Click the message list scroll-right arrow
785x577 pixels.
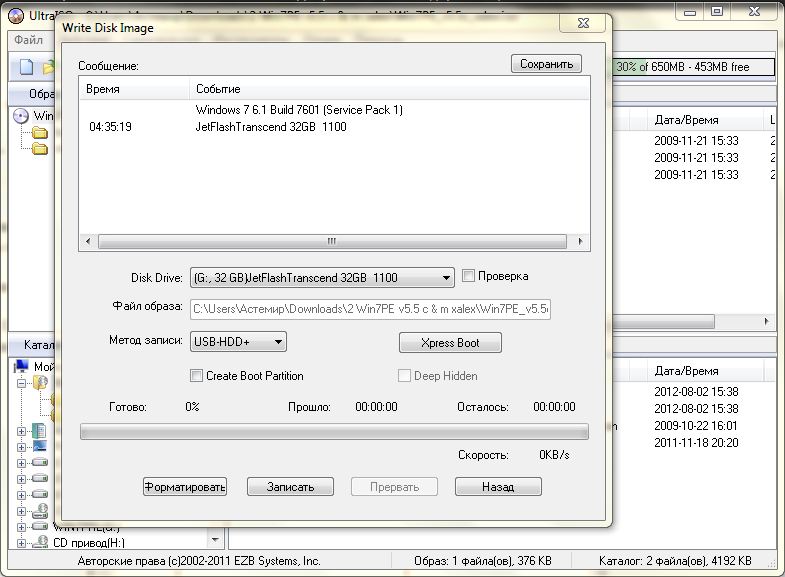(x=580, y=241)
